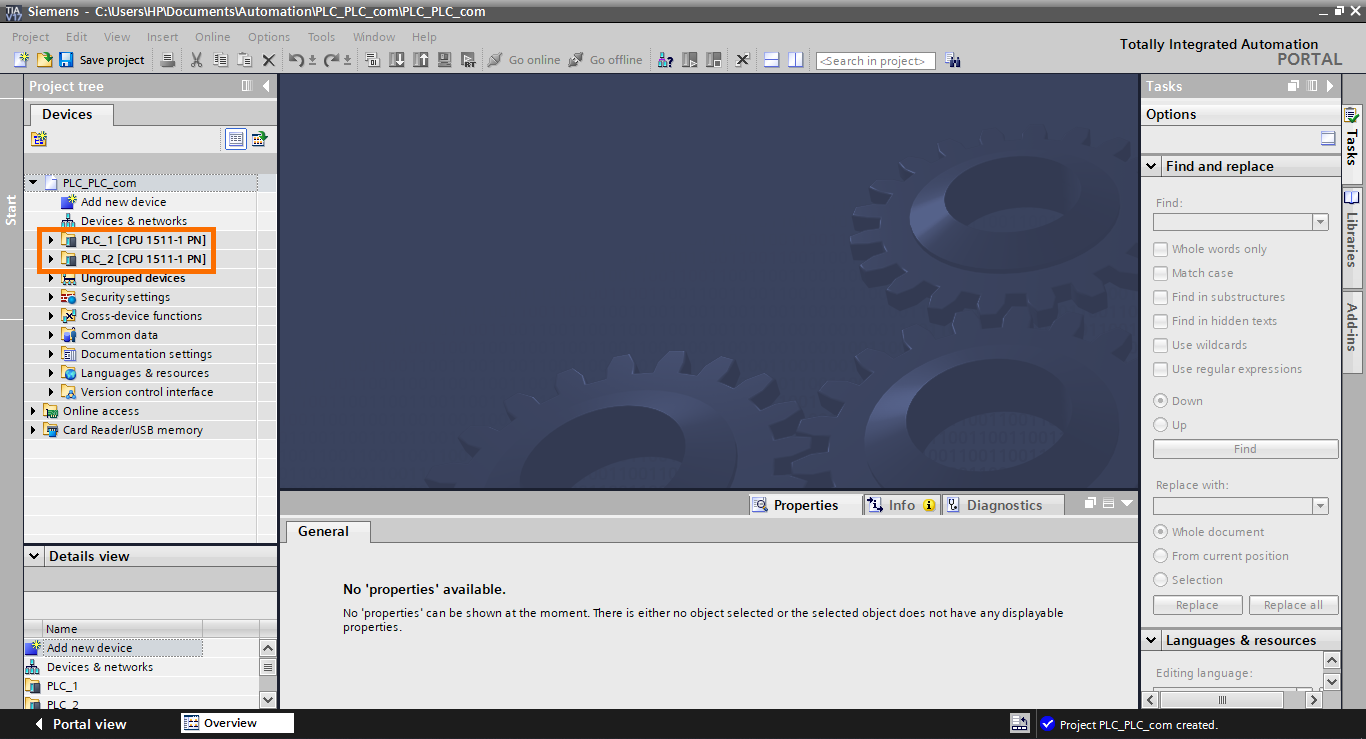The image size is (1366, 739).
Task: Upload from device toolbar icon
Action: pyautogui.click(x=421, y=60)
